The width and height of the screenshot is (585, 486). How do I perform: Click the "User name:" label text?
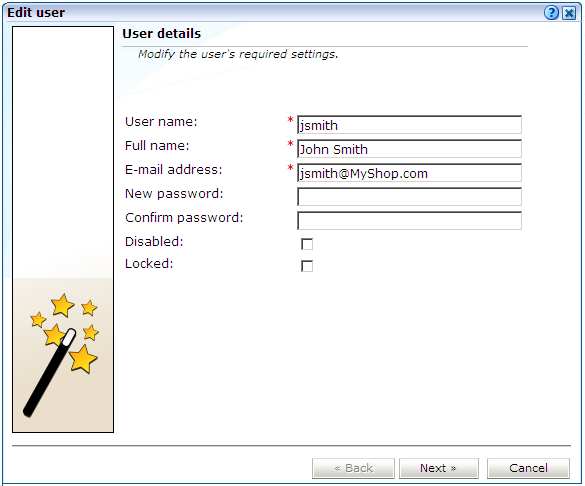(x=161, y=122)
